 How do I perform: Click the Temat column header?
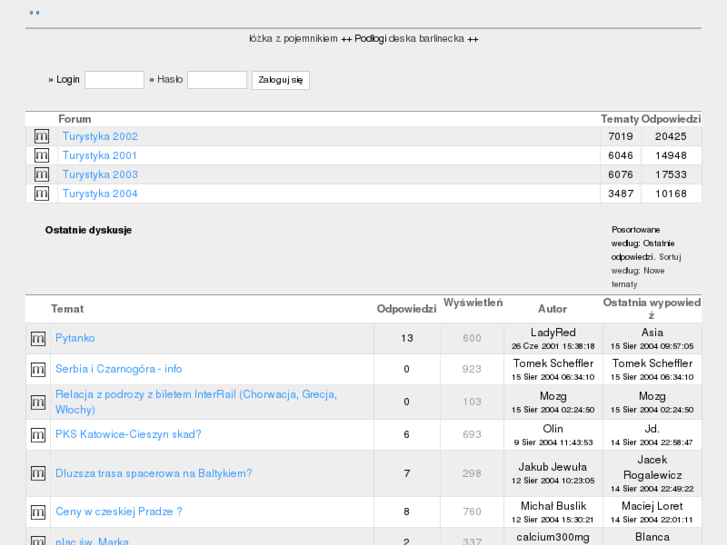coord(67,309)
